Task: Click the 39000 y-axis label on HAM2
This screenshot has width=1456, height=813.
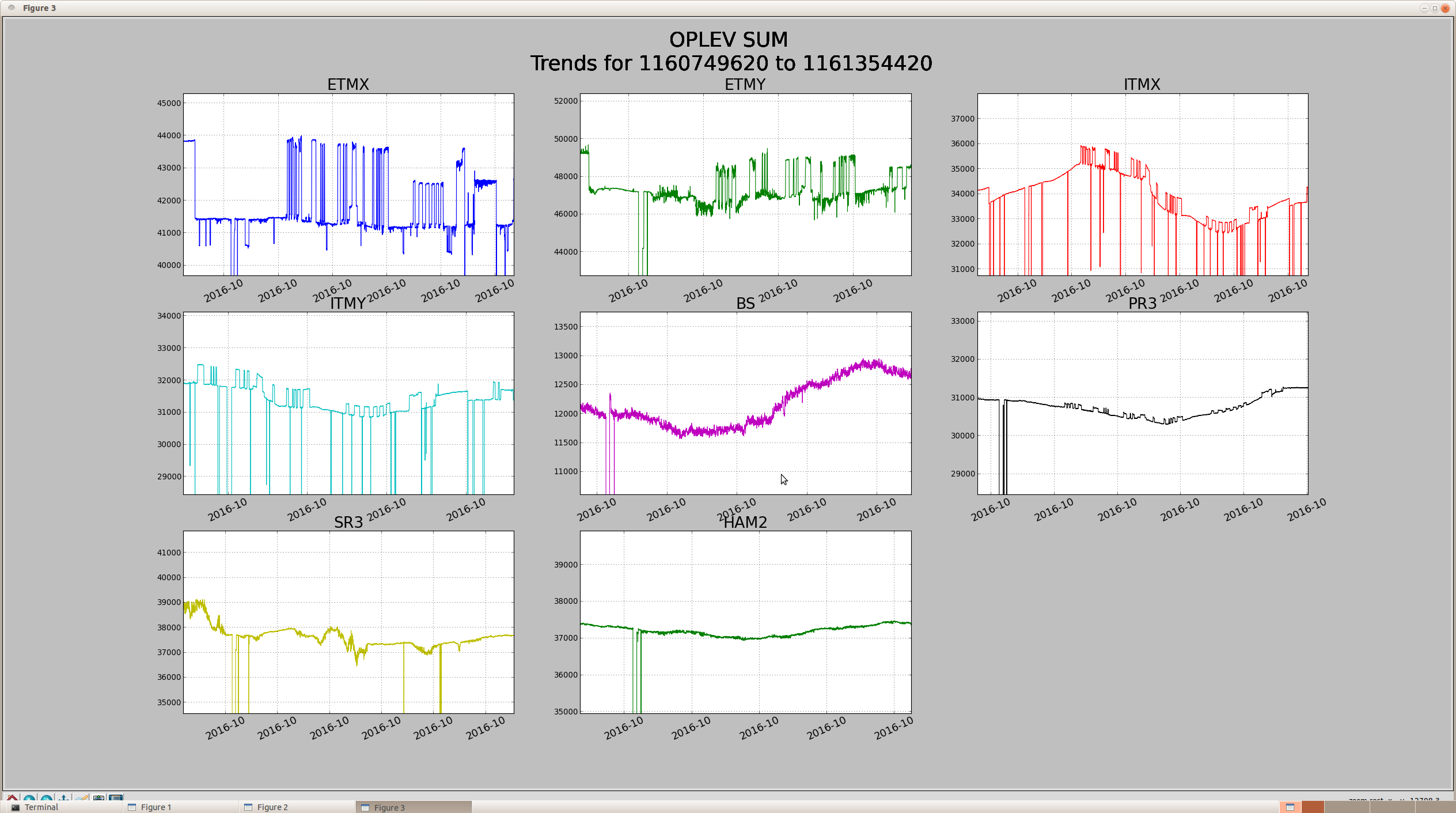Action: click(566, 565)
